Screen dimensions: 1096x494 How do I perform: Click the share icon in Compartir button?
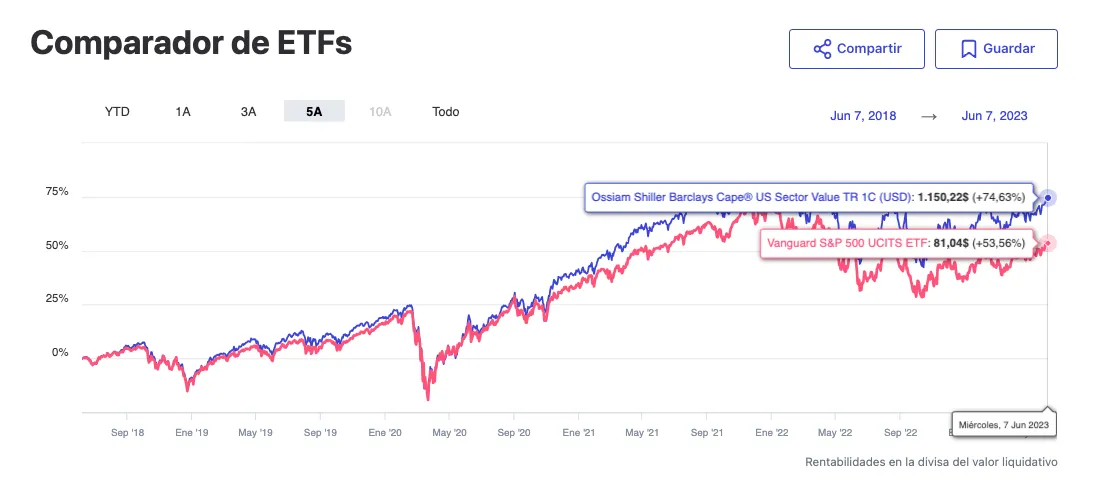tap(822, 49)
